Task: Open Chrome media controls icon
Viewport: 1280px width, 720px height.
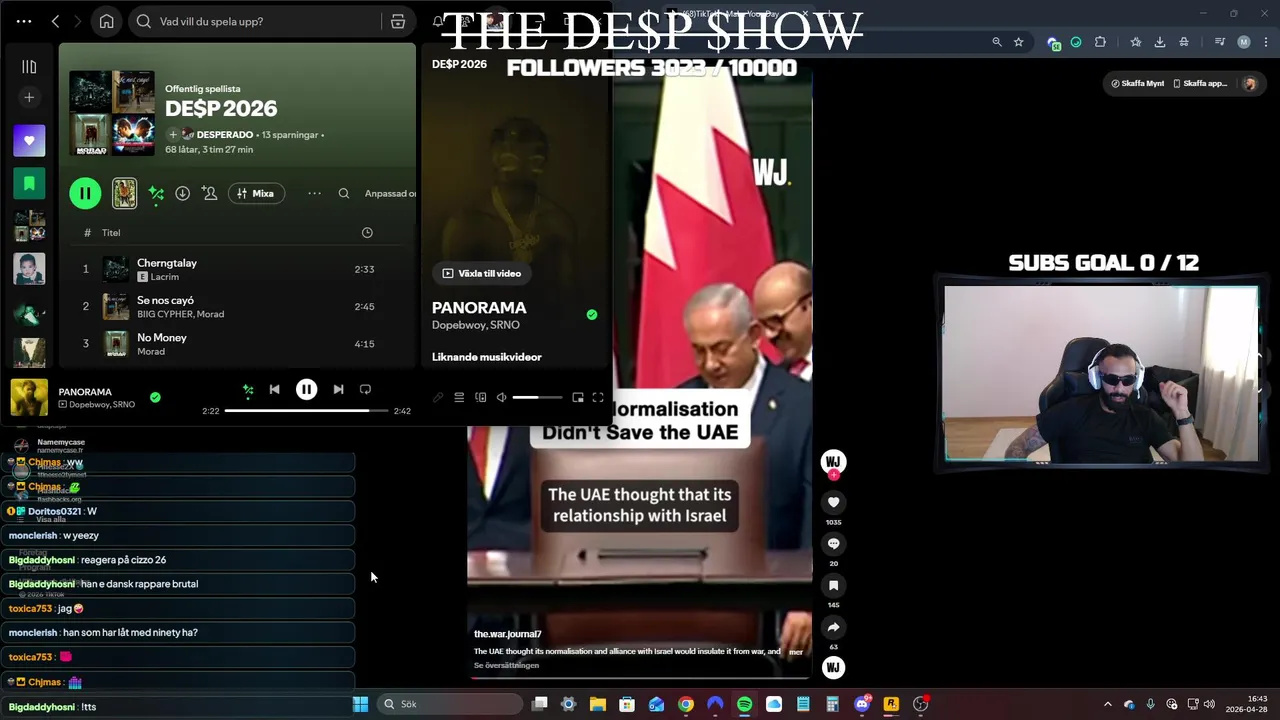Action: click(x=1219, y=42)
